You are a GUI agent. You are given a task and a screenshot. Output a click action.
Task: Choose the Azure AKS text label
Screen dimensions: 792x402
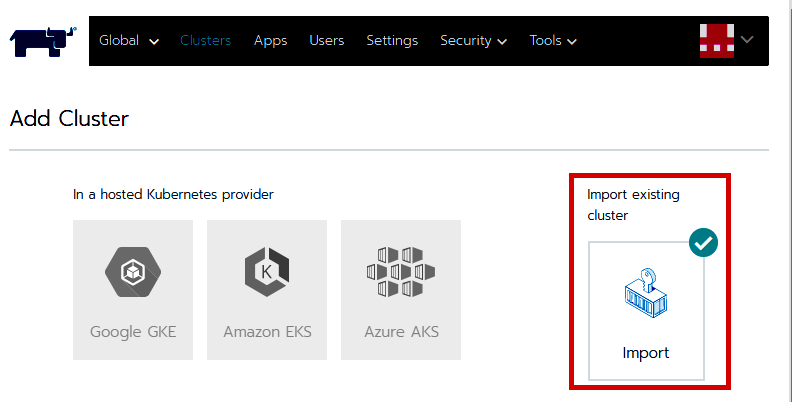[402, 332]
